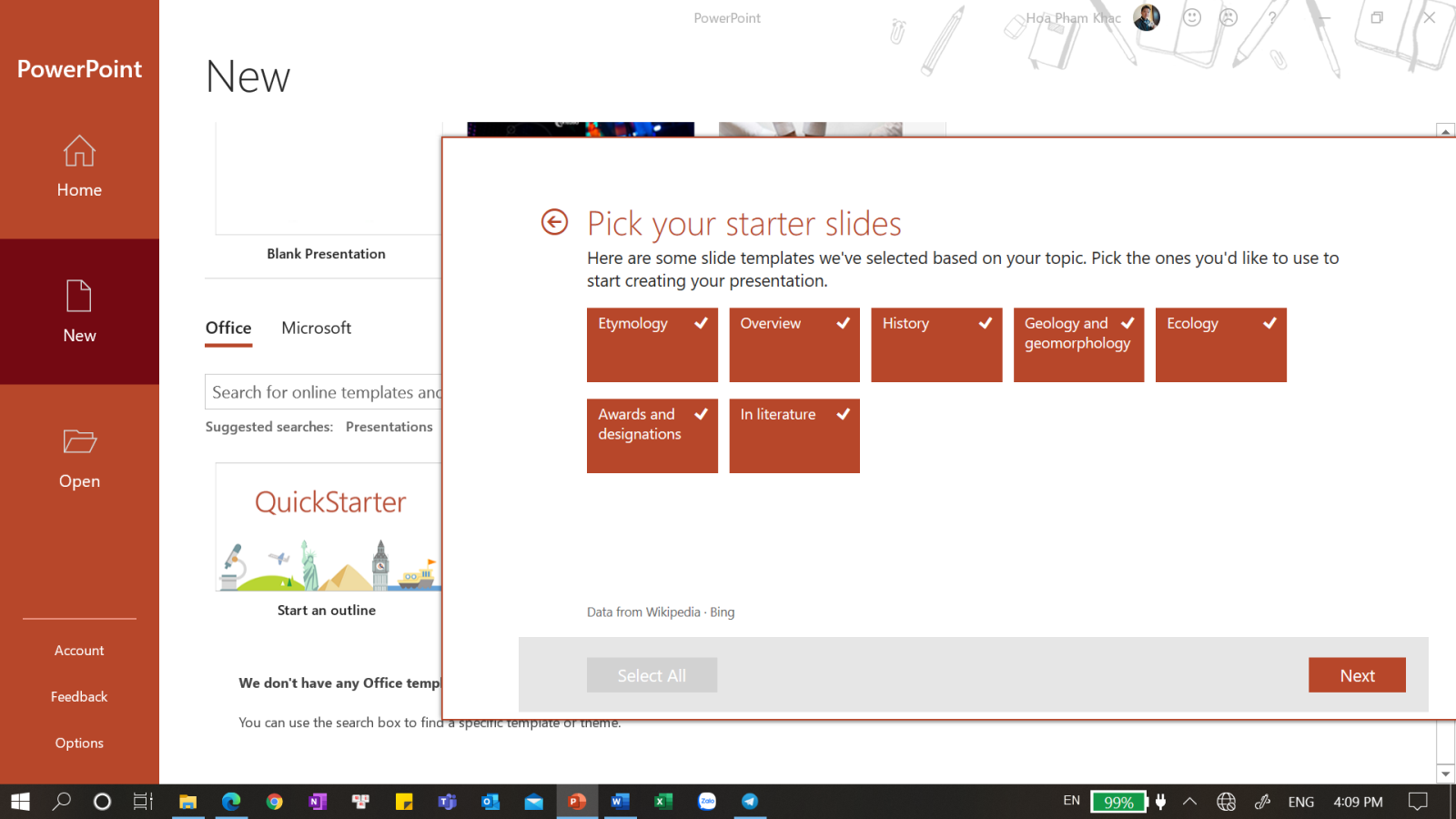1456x819 pixels.
Task: Select New in the left sidebar
Action: pos(79,312)
